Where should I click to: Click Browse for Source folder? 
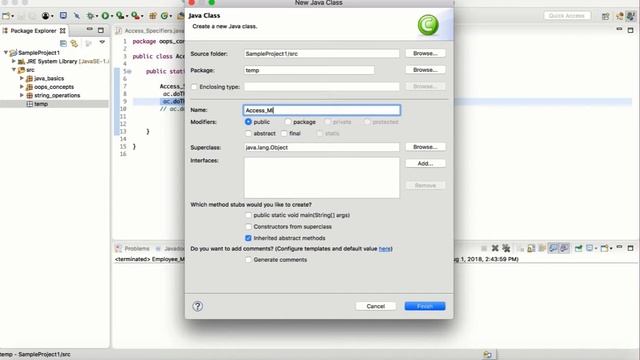pos(425,53)
